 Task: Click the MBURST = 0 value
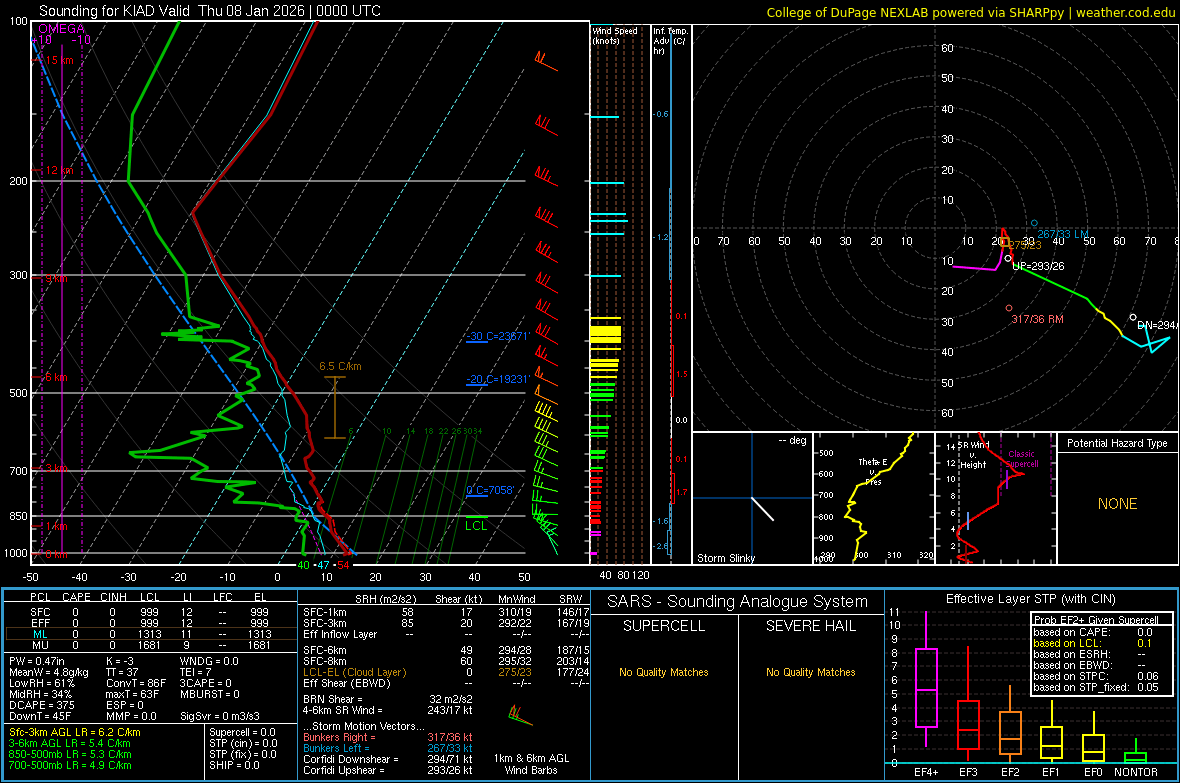click(209, 694)
